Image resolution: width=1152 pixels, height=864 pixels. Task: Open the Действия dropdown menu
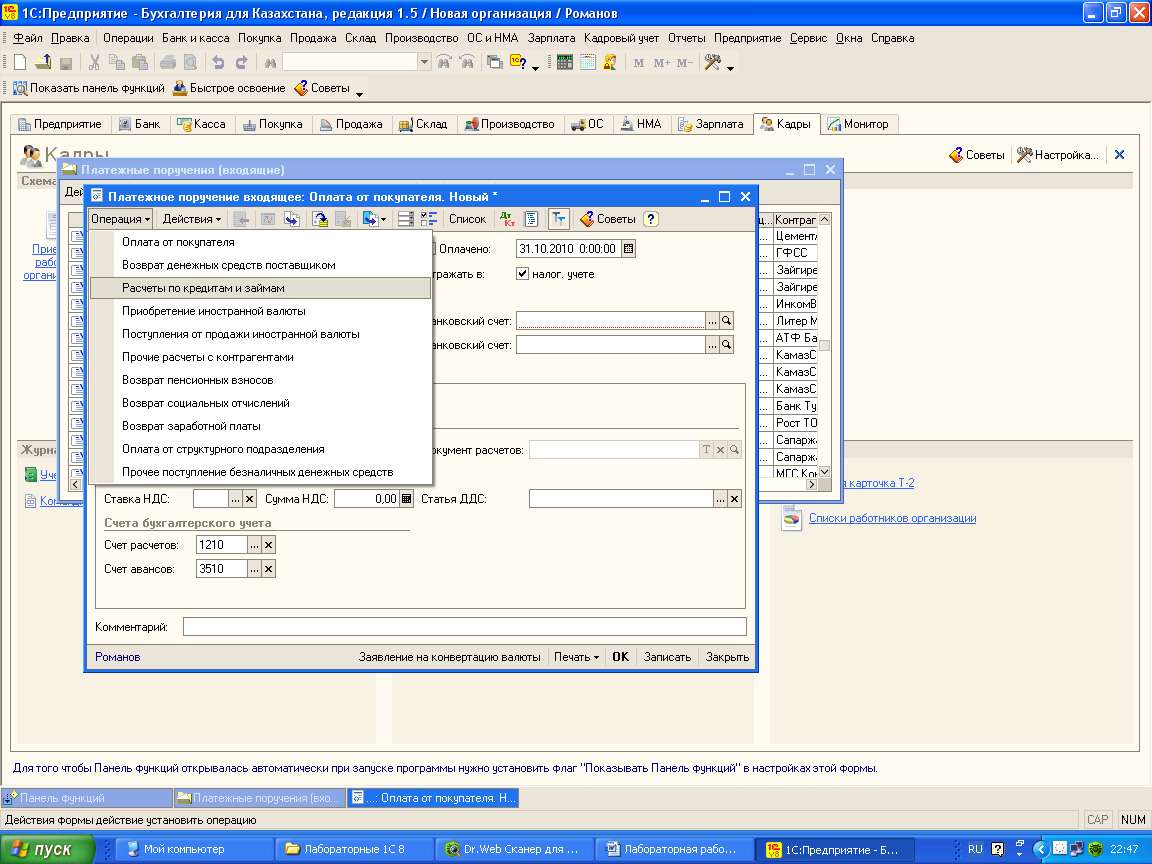[191, 219]
